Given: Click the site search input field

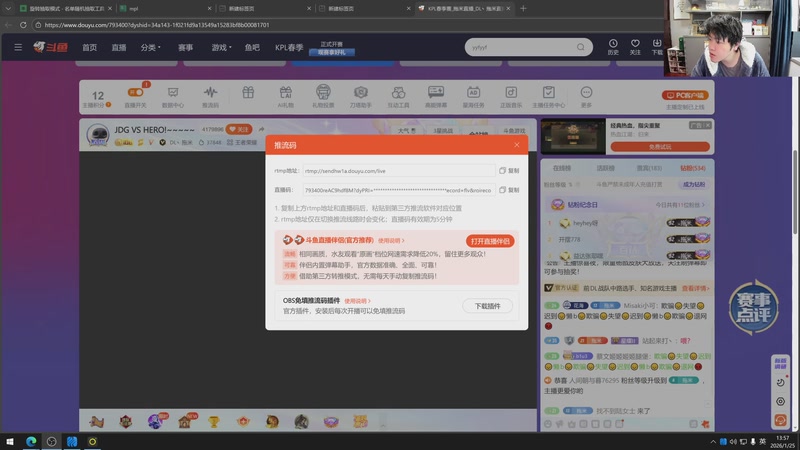Looking at the screenshot, I should click(x=522, y=47).
